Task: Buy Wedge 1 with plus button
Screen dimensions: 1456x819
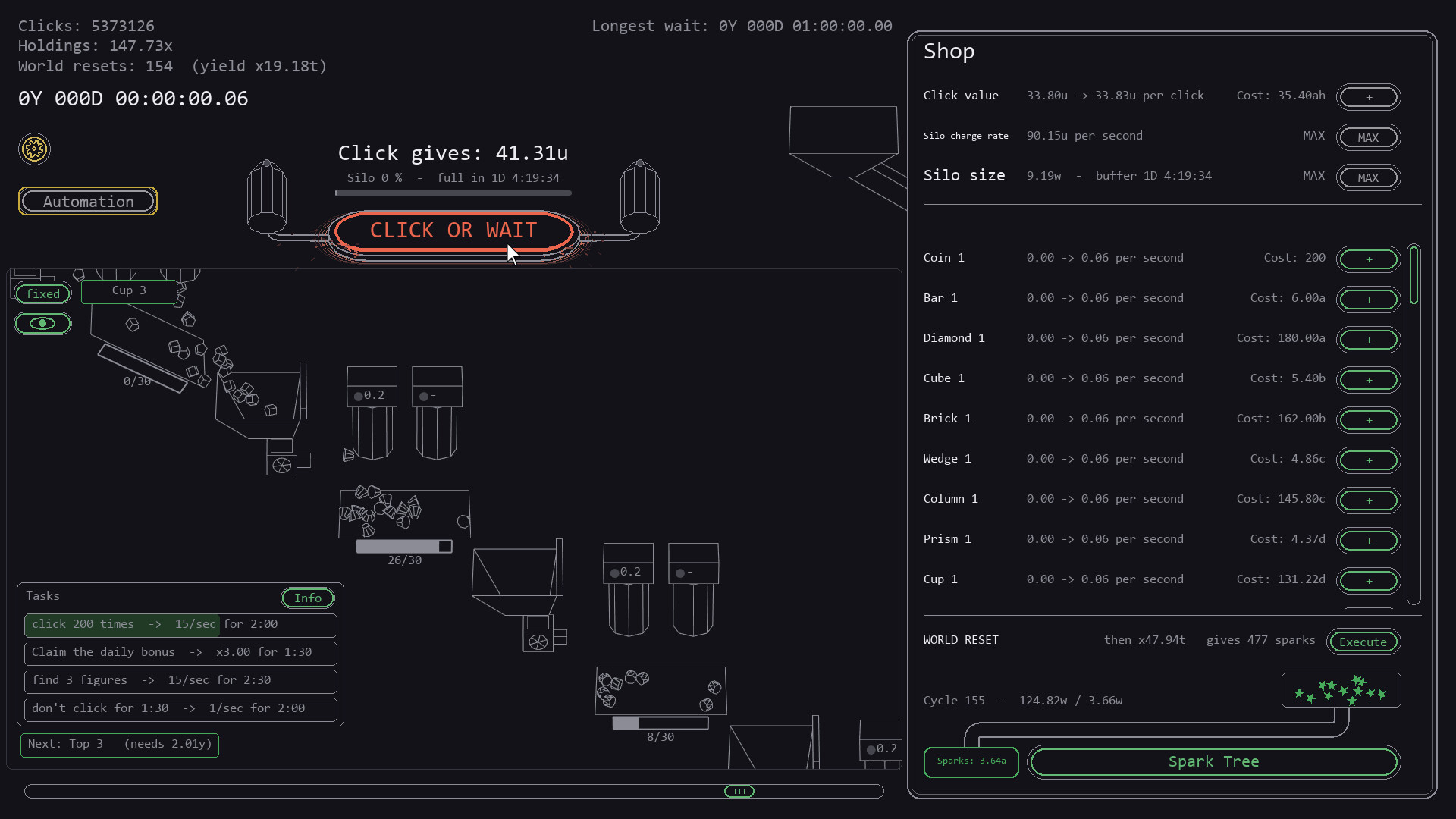Action: [1369, 460]
